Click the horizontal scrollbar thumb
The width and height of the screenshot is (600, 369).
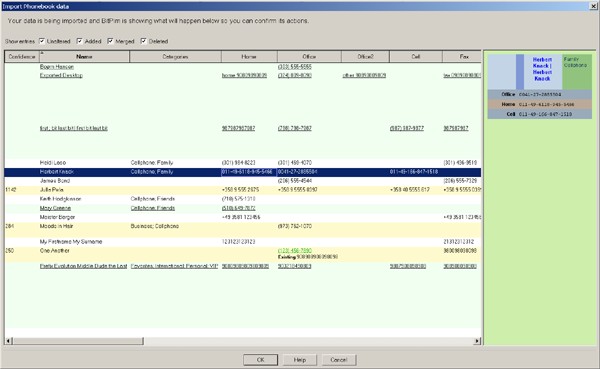click(78, 341)
